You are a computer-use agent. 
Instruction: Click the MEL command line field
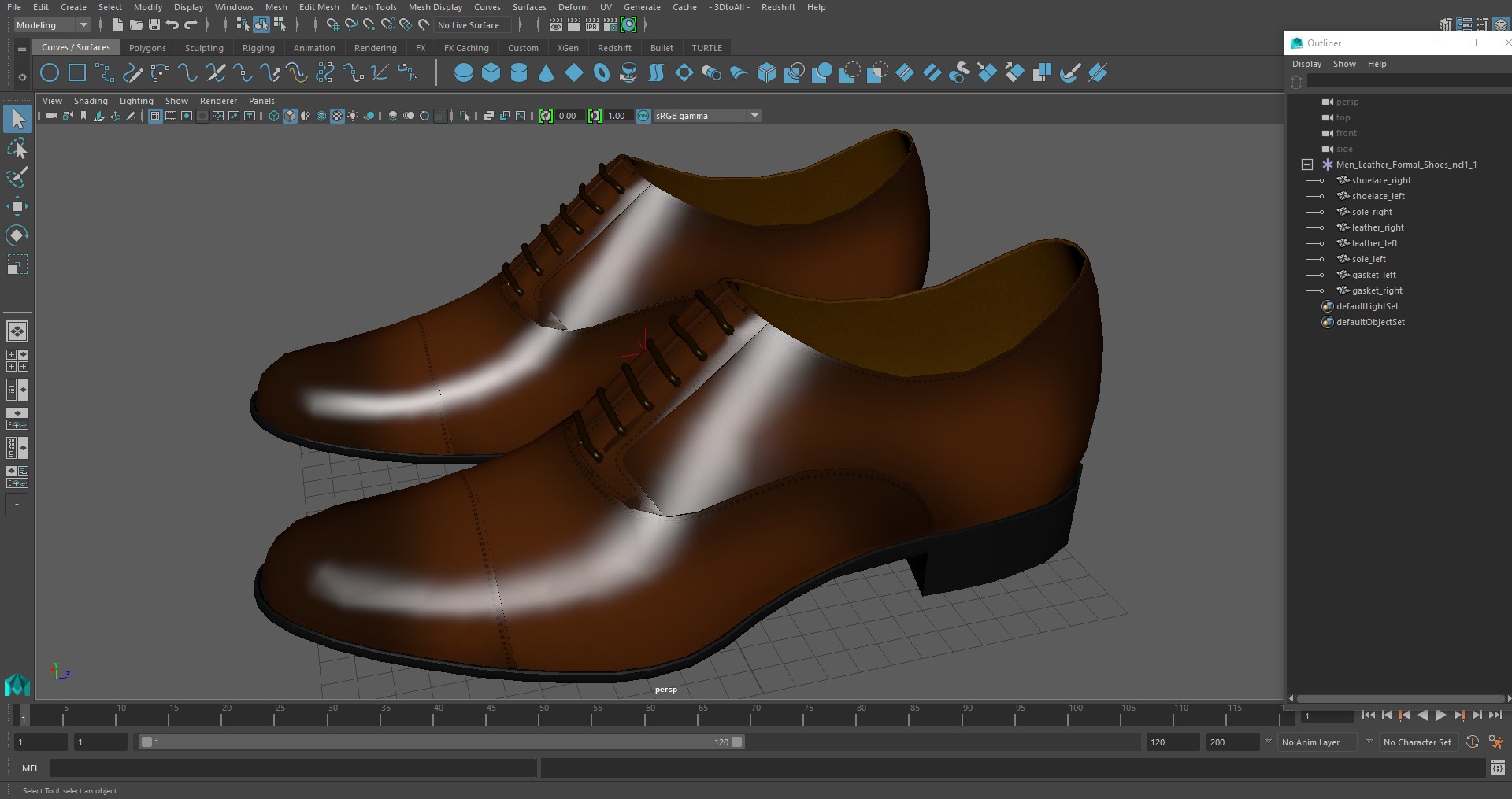coord(292,768)
